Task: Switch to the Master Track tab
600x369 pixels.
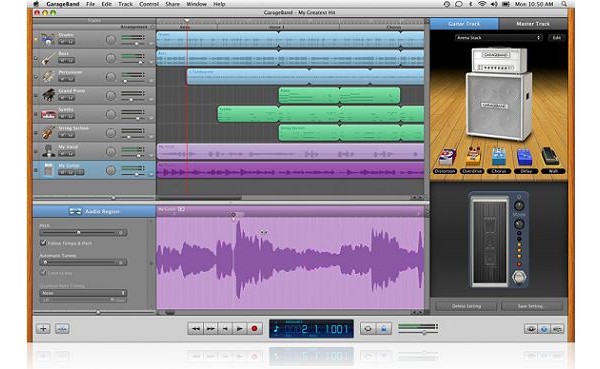Action: (533, 24)
